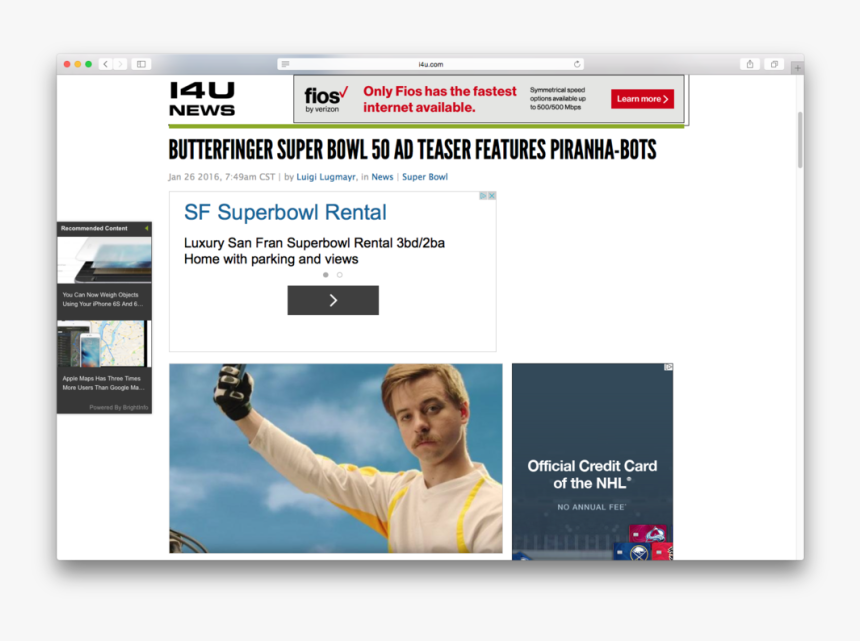This screenshot has width=860, height=641.
Task: Click the I4U News logo
Action: coord(202,99)
